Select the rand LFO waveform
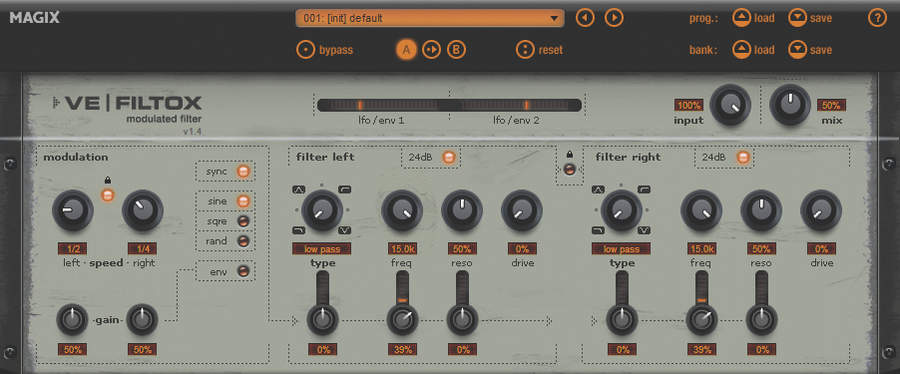The image size is (900, 374). (x=243, y=241)
